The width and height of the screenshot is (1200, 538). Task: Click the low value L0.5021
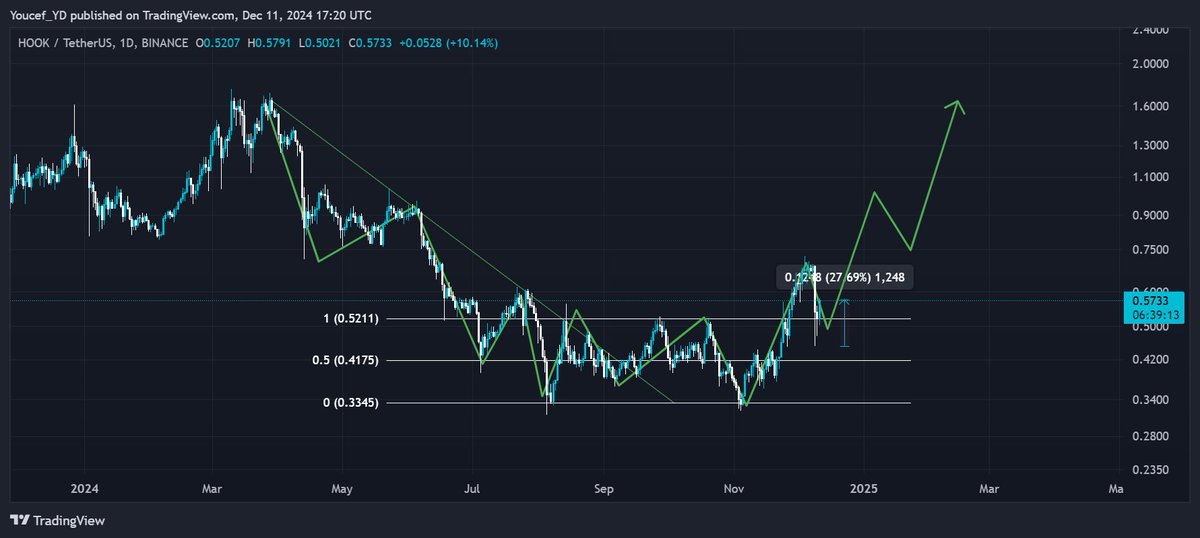pyautogui.click(x=321, y=43)
